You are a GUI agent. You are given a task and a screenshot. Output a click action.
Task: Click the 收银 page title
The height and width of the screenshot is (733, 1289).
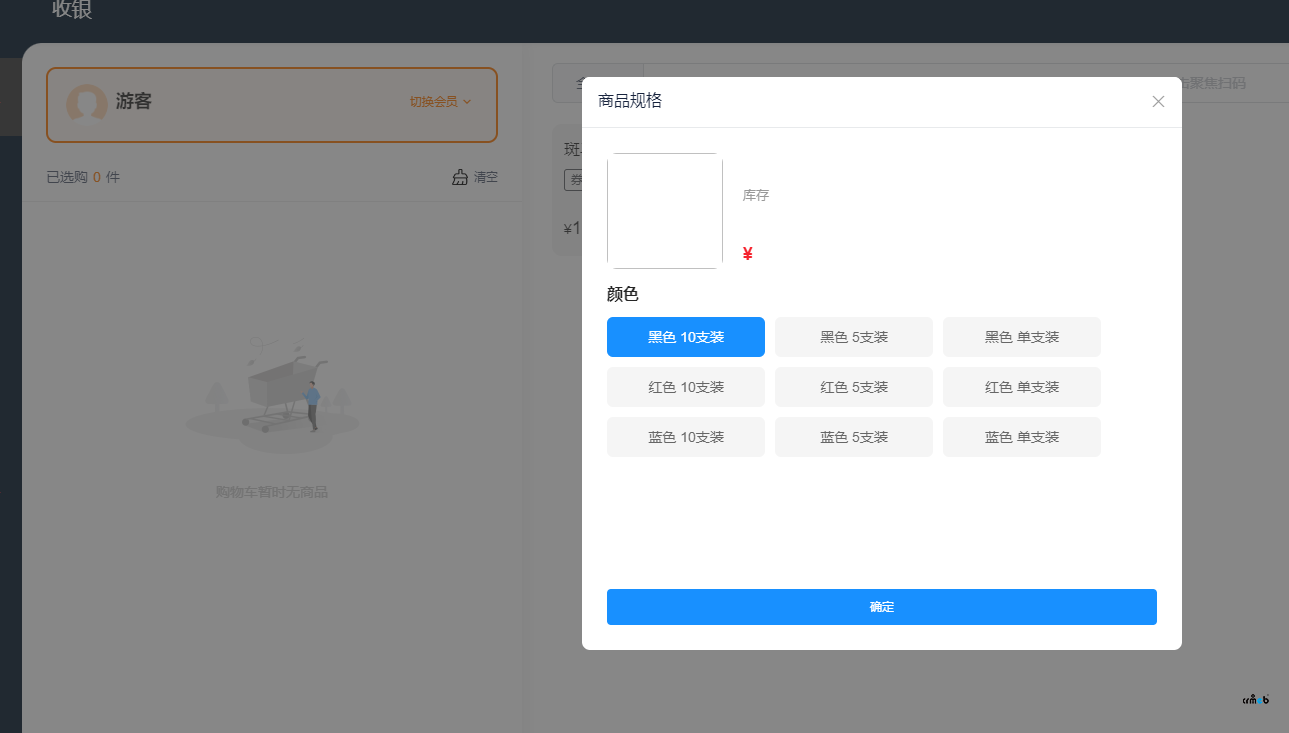(x=73, y=9)
